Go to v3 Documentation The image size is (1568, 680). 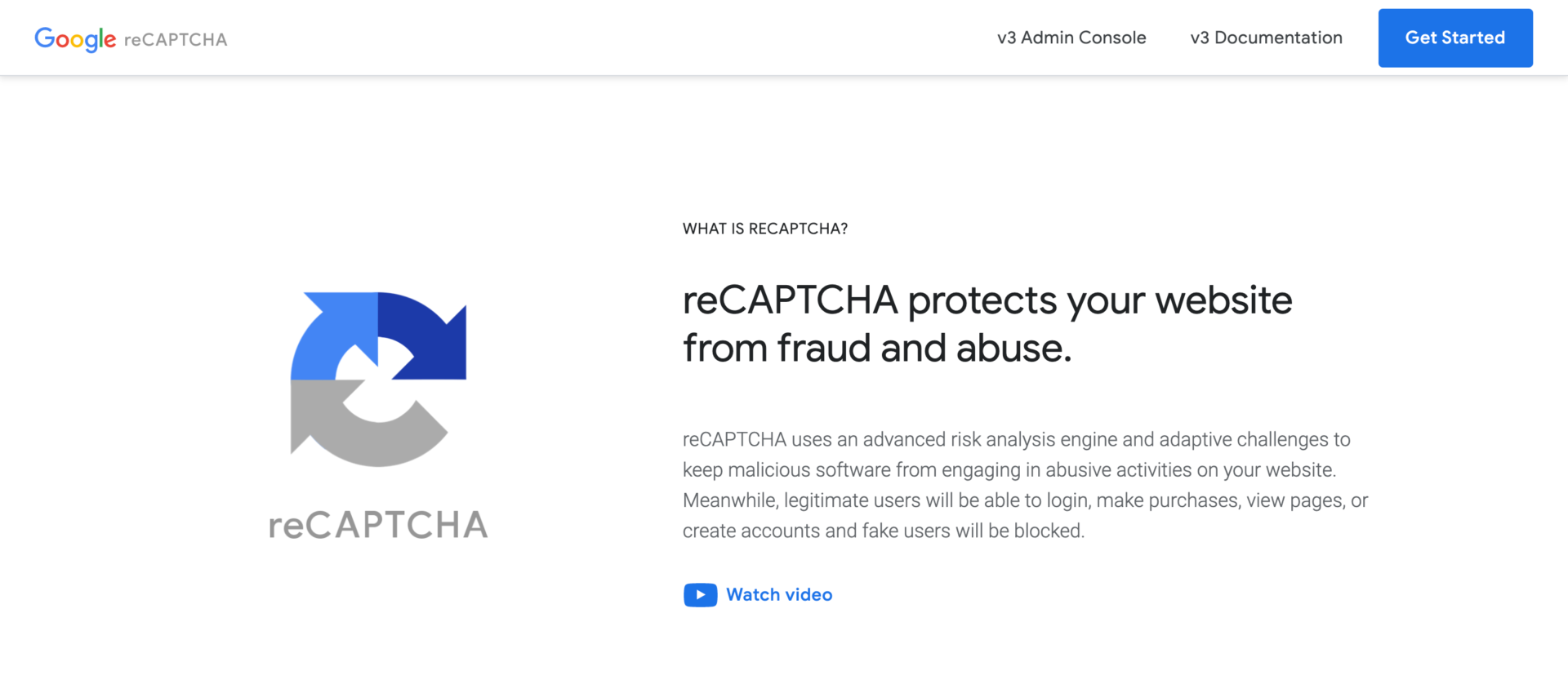pyautogui.click(x=1266, y=38)
